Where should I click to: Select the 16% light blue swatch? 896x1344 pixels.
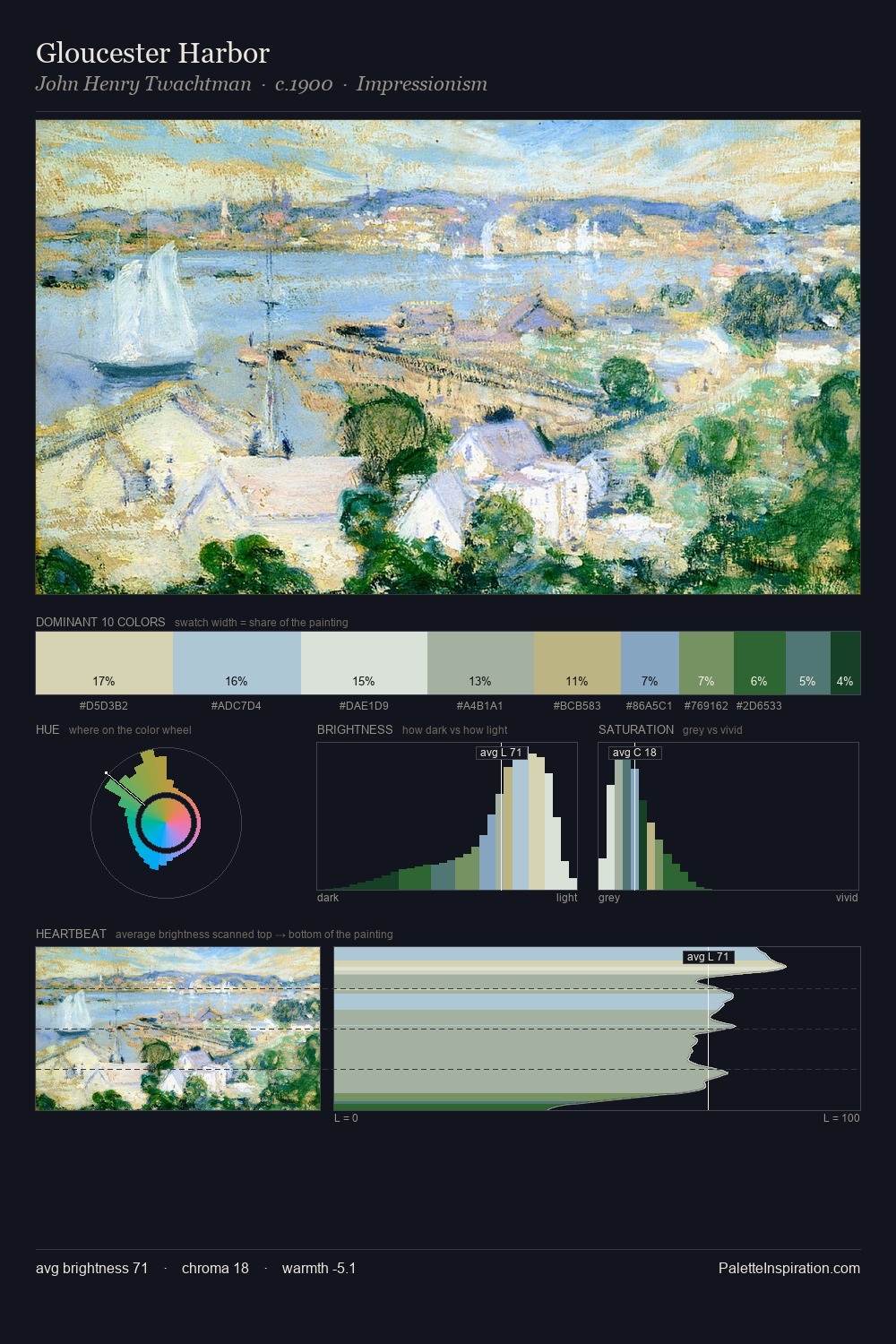click(x=237, y=663)
